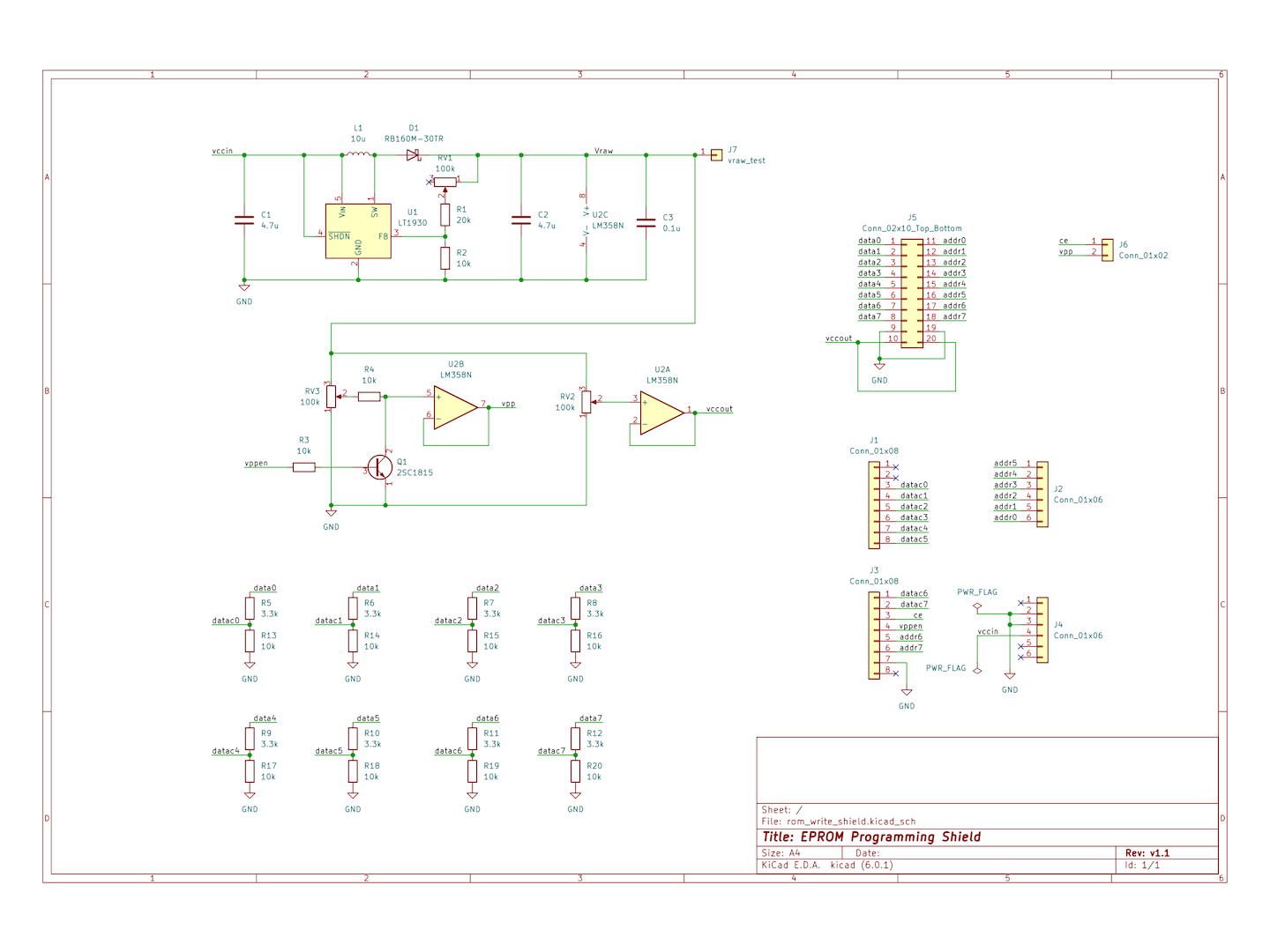Select the J5 Conn_02x10 connector body
The width and height of the screenshot is (1270, 952).
(x=912, y=294)
